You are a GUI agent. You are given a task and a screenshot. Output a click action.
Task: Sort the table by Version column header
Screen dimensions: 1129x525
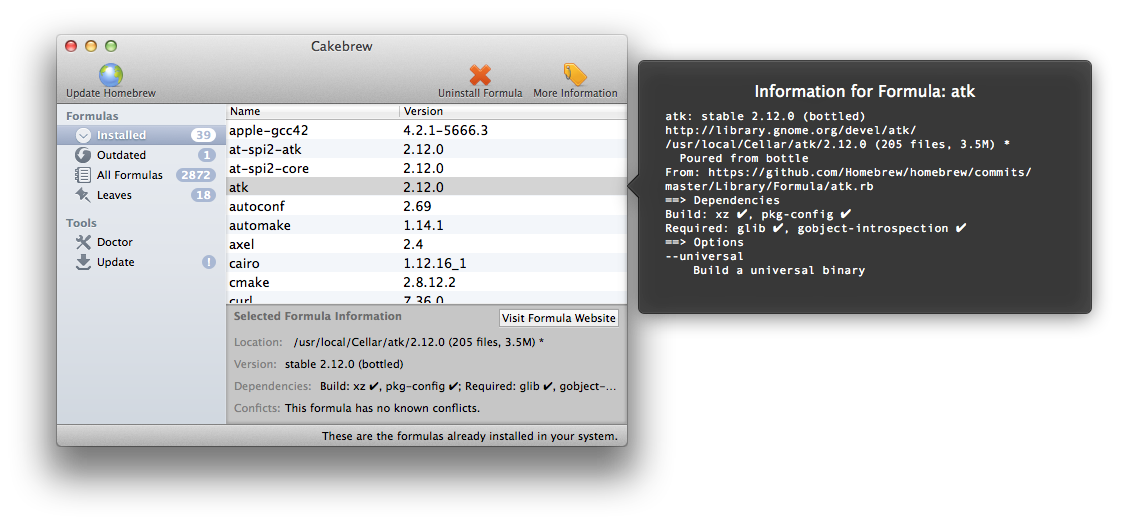coord(513,112)
